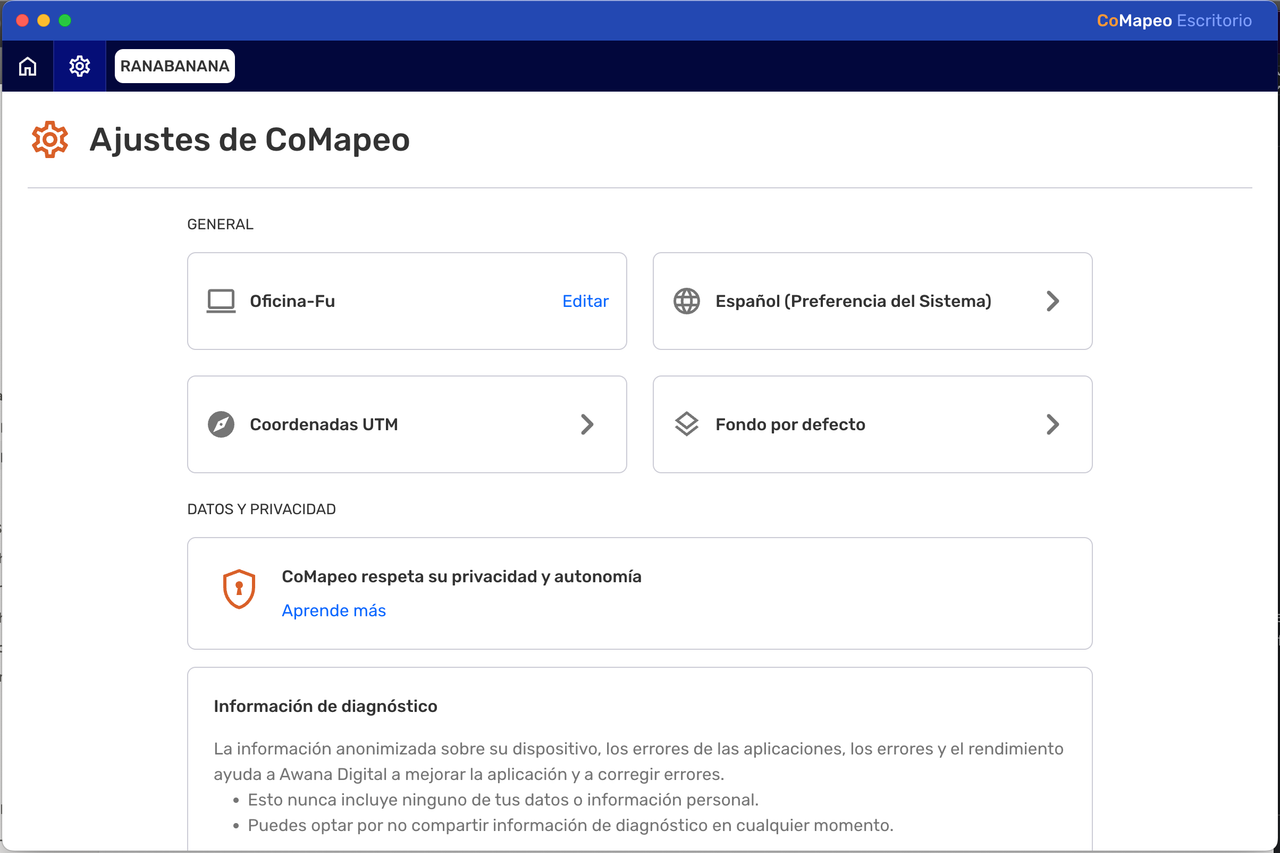Screen dimensions: 1280x853
Task: Click the green macOS fullscreen button
Action: (65, 20)
